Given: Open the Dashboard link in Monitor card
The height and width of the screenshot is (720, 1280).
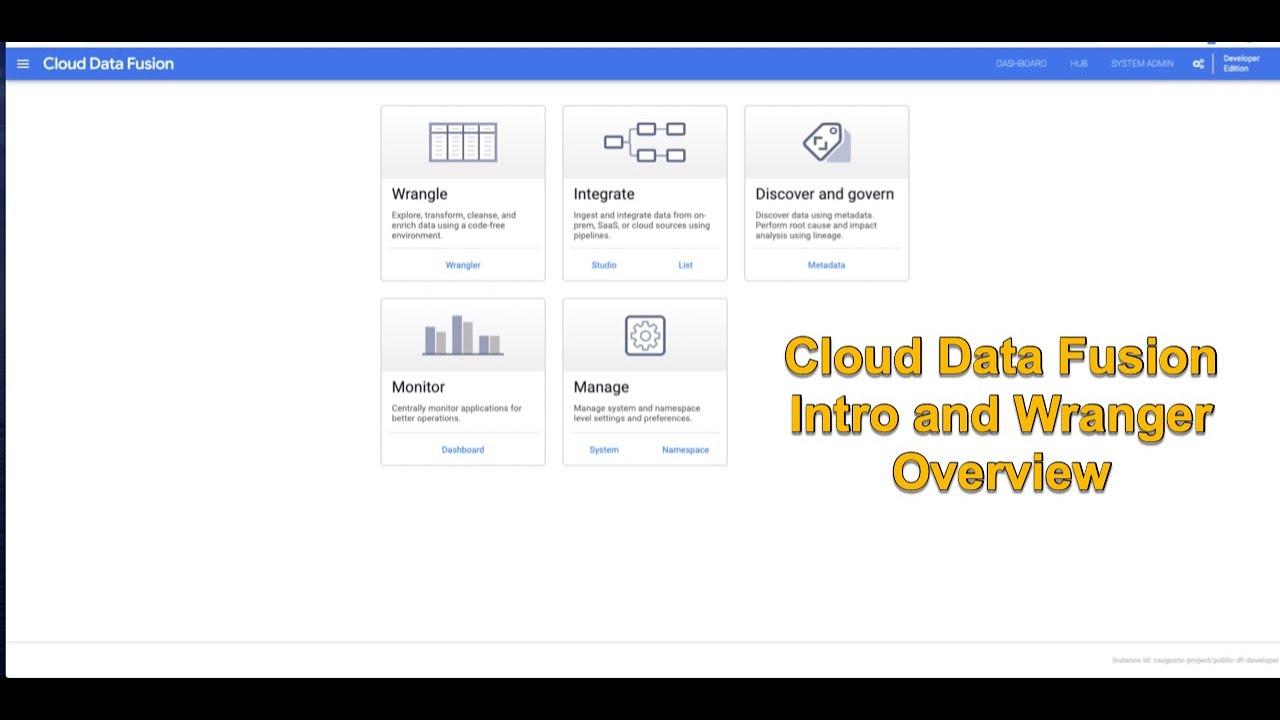Looking at the screenshot, I should [463, 450].
